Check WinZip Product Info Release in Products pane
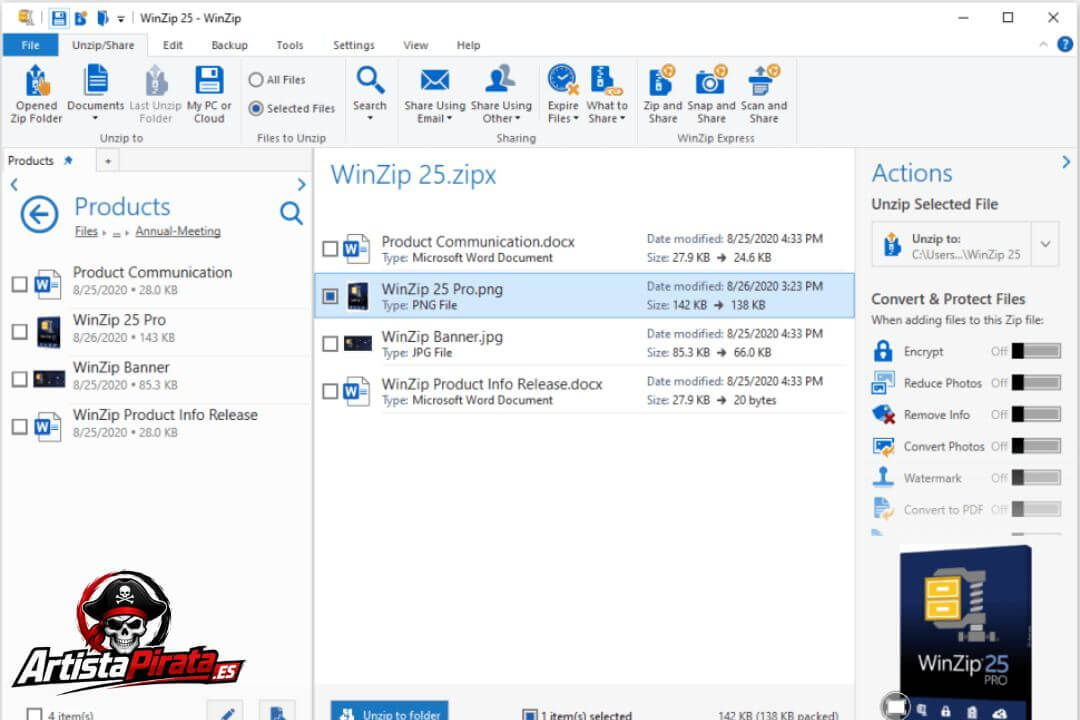Viewport: 1080px width, 720px height. (x=20, y=426)
